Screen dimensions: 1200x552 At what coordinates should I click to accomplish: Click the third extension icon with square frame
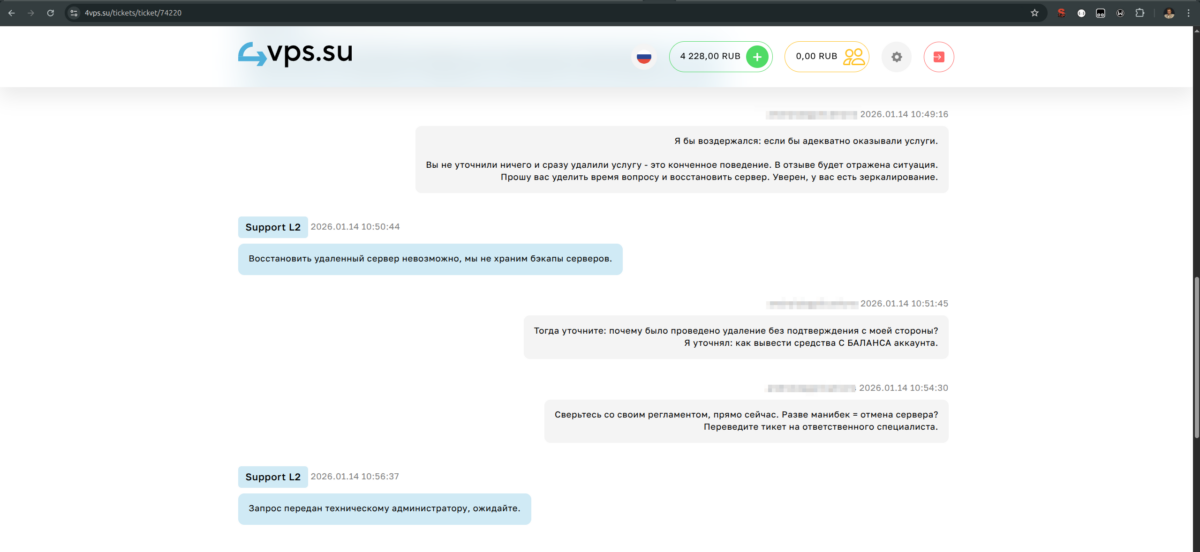[1100, 13]
